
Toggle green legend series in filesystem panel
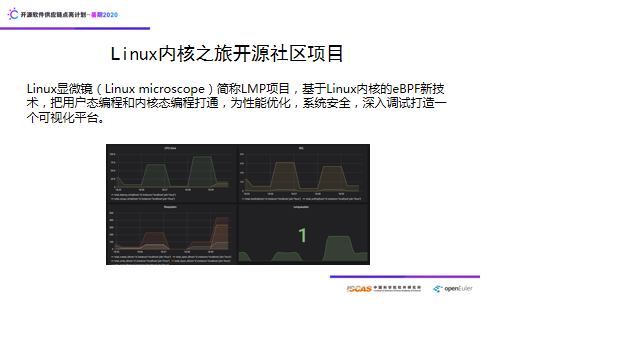pyautogui.click(x=141, y=257)
